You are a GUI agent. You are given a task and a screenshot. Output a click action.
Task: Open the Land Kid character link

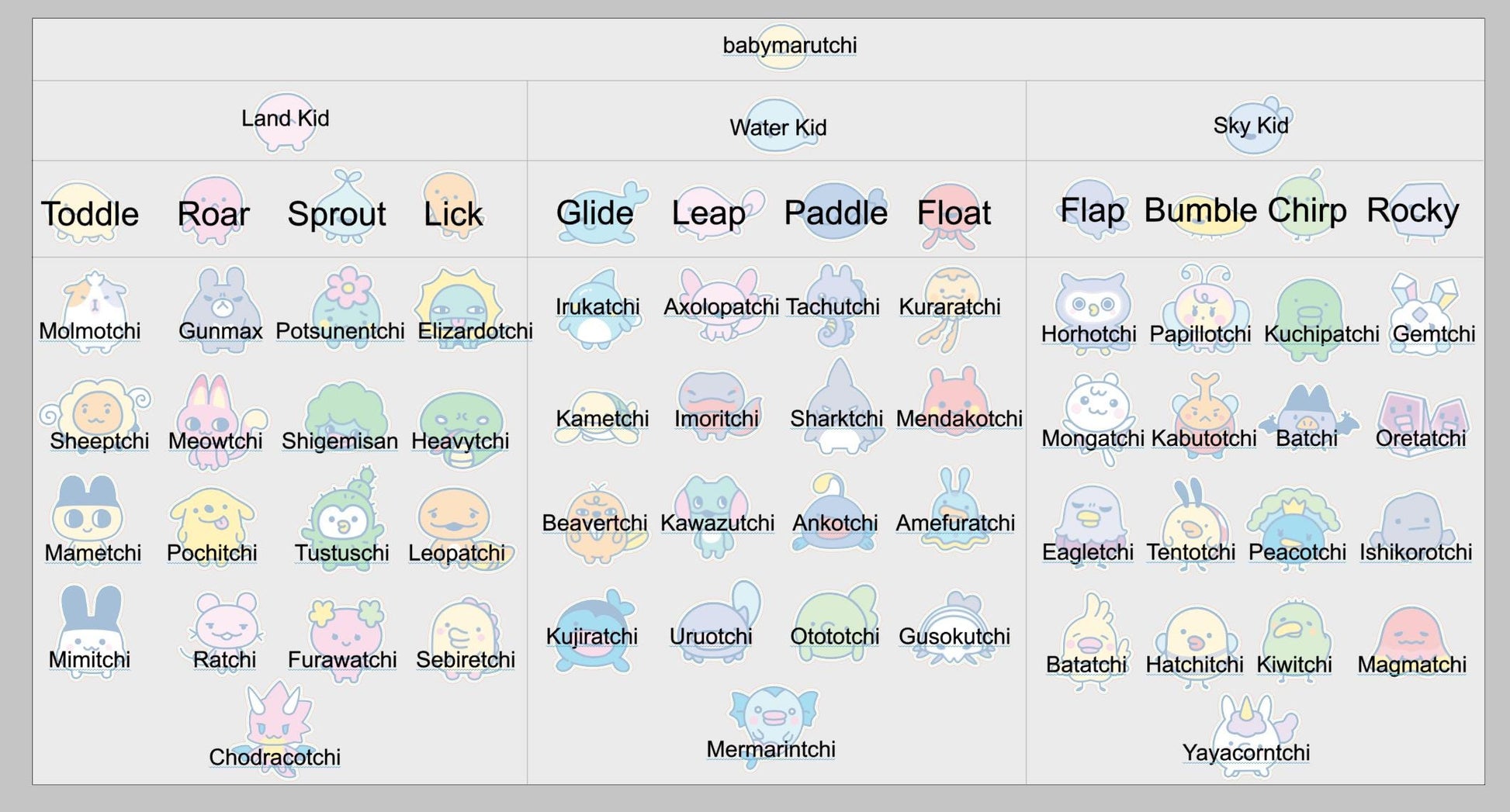[285, 119]
